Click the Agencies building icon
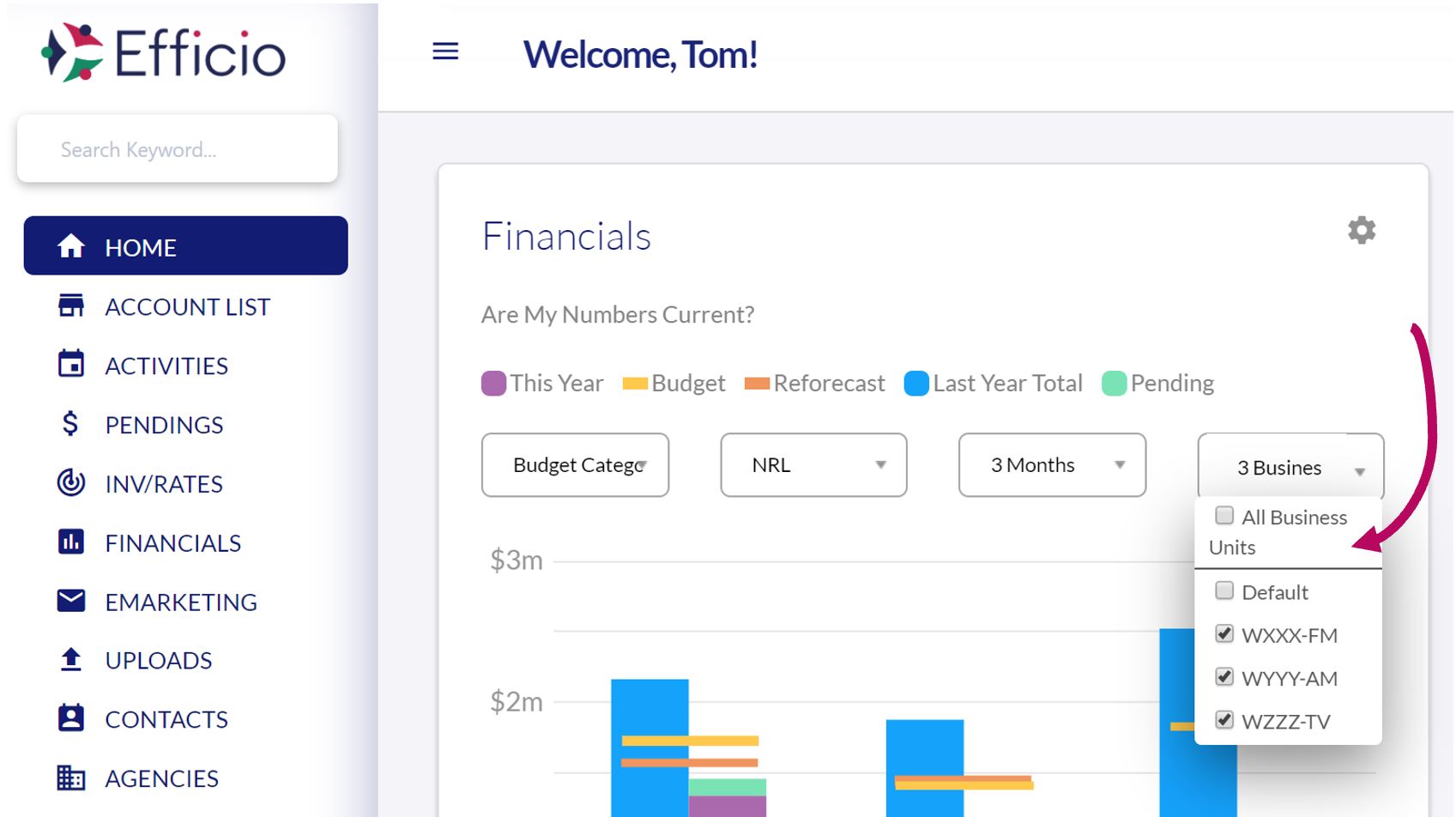The height and width of the screenshot is (817, 1456). (71, 778)
